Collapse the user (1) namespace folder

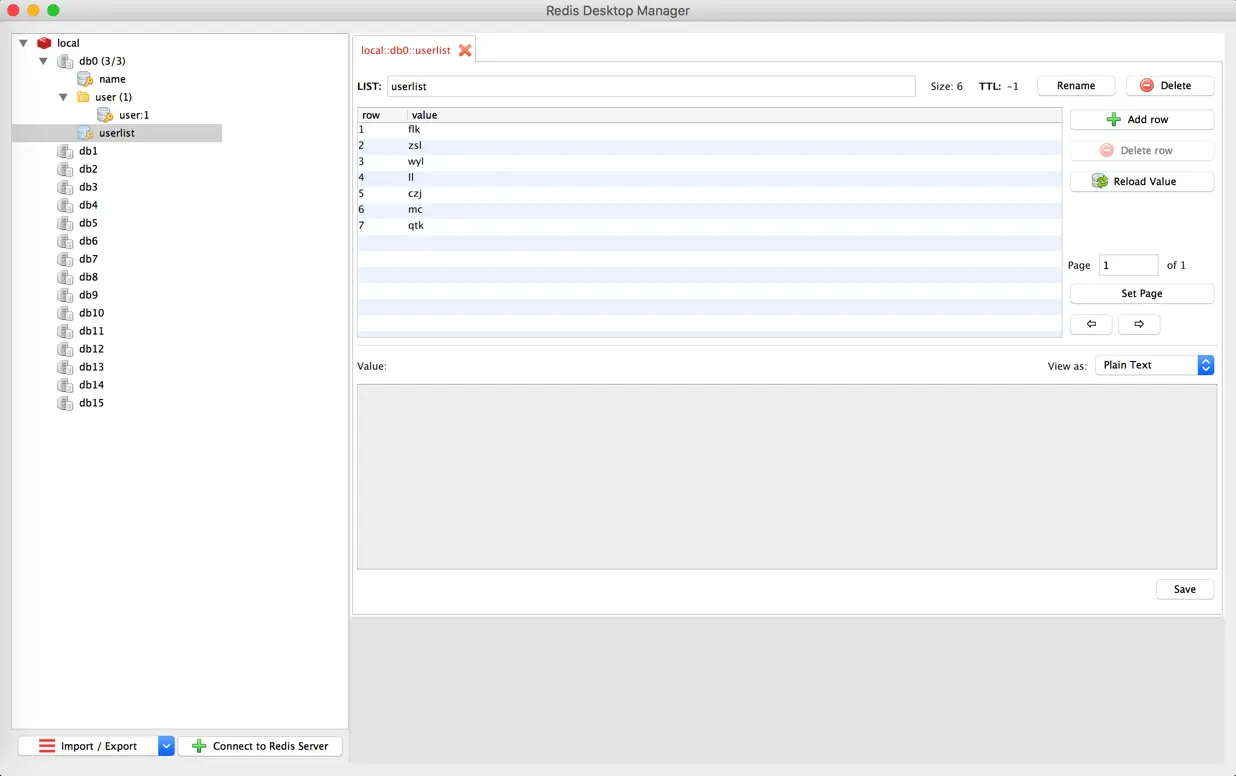pos(63,97)
